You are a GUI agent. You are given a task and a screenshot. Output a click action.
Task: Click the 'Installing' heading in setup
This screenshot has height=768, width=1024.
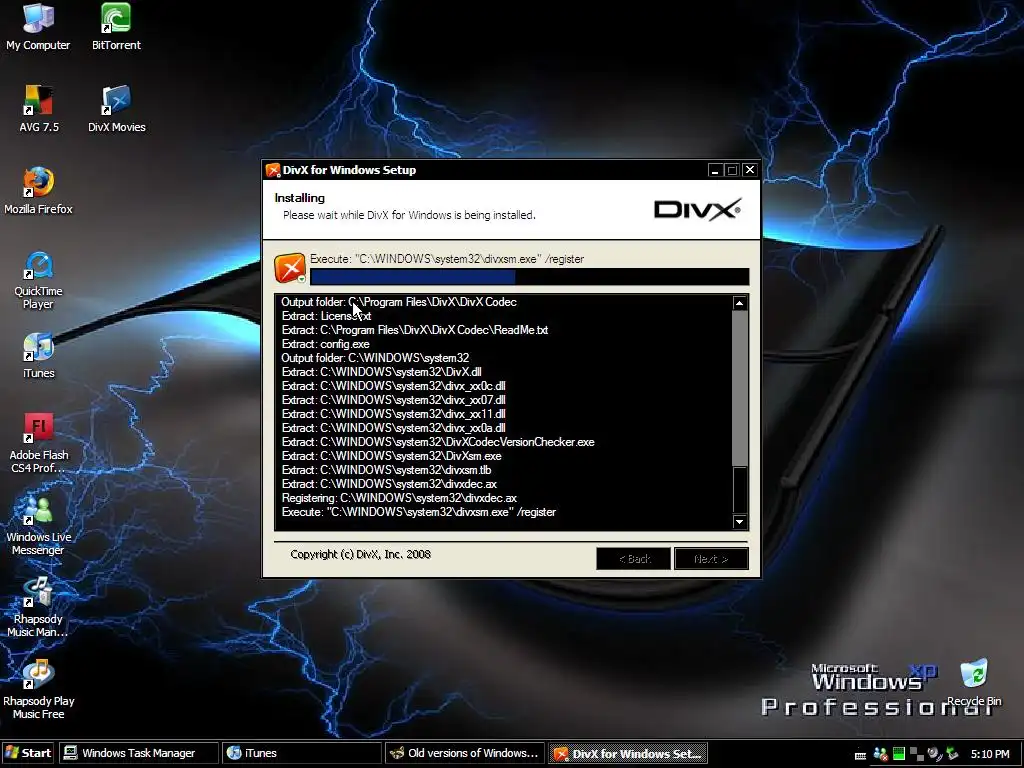coord(299,198)
